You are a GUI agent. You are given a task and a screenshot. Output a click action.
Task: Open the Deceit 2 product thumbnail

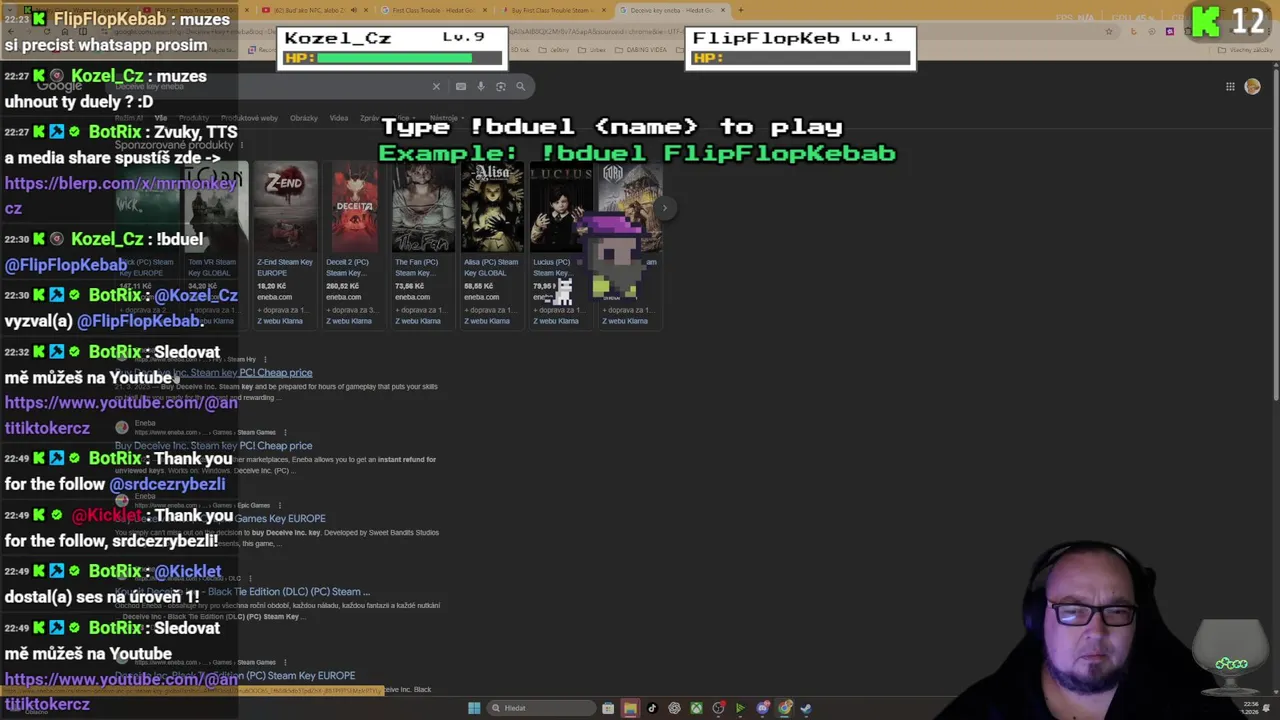tap(354, 208)
